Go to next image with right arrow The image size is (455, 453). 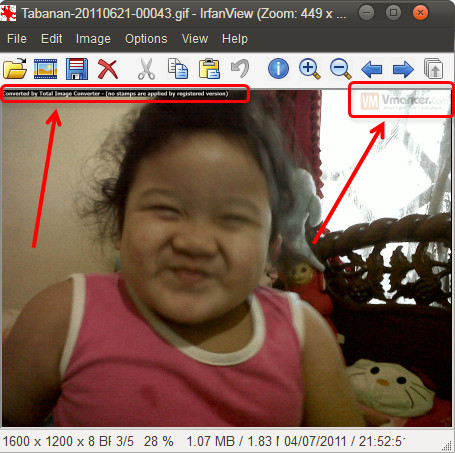pyautogui.click(x=403, y=70)
